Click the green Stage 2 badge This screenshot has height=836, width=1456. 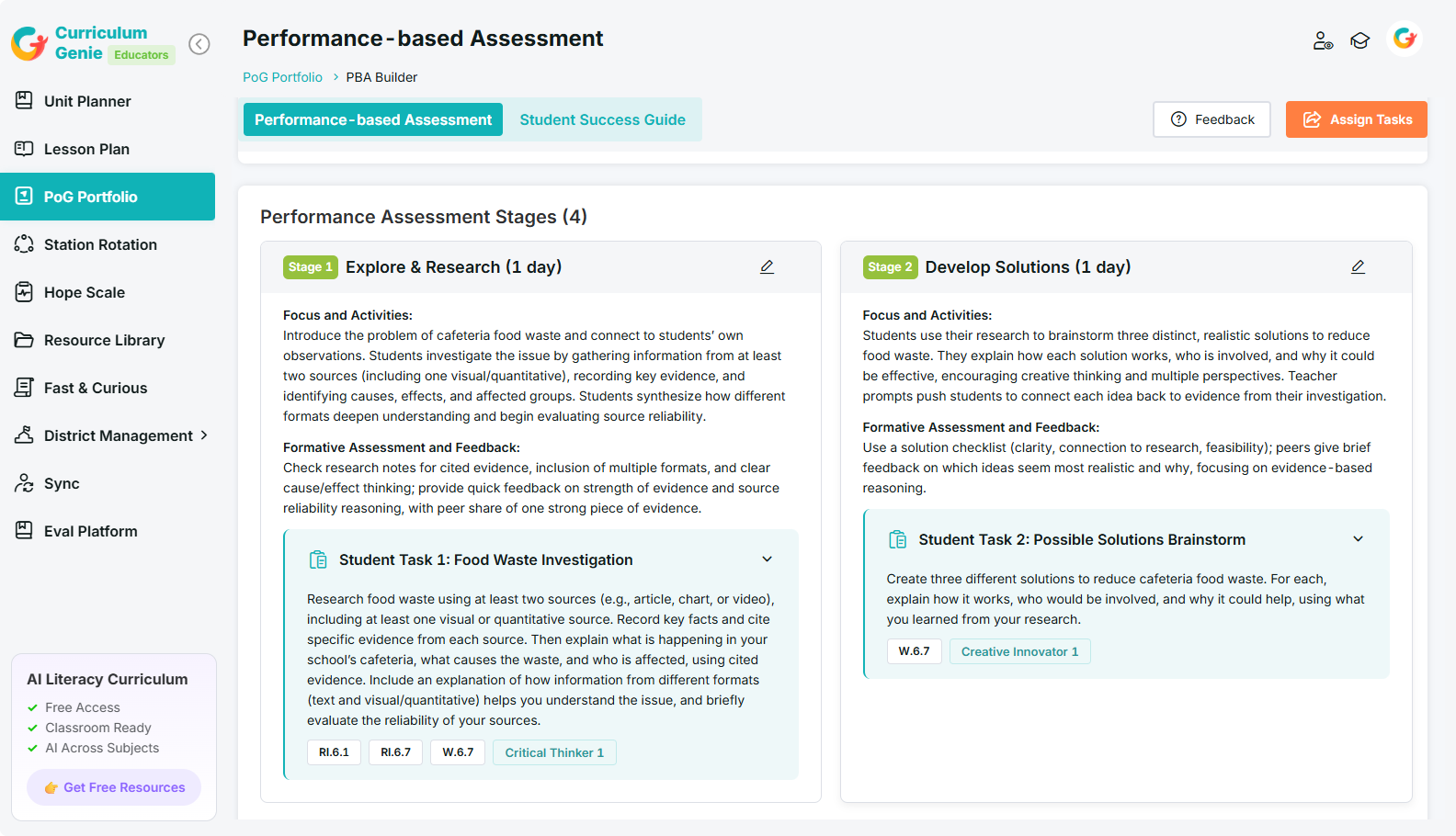click(890, 266)
